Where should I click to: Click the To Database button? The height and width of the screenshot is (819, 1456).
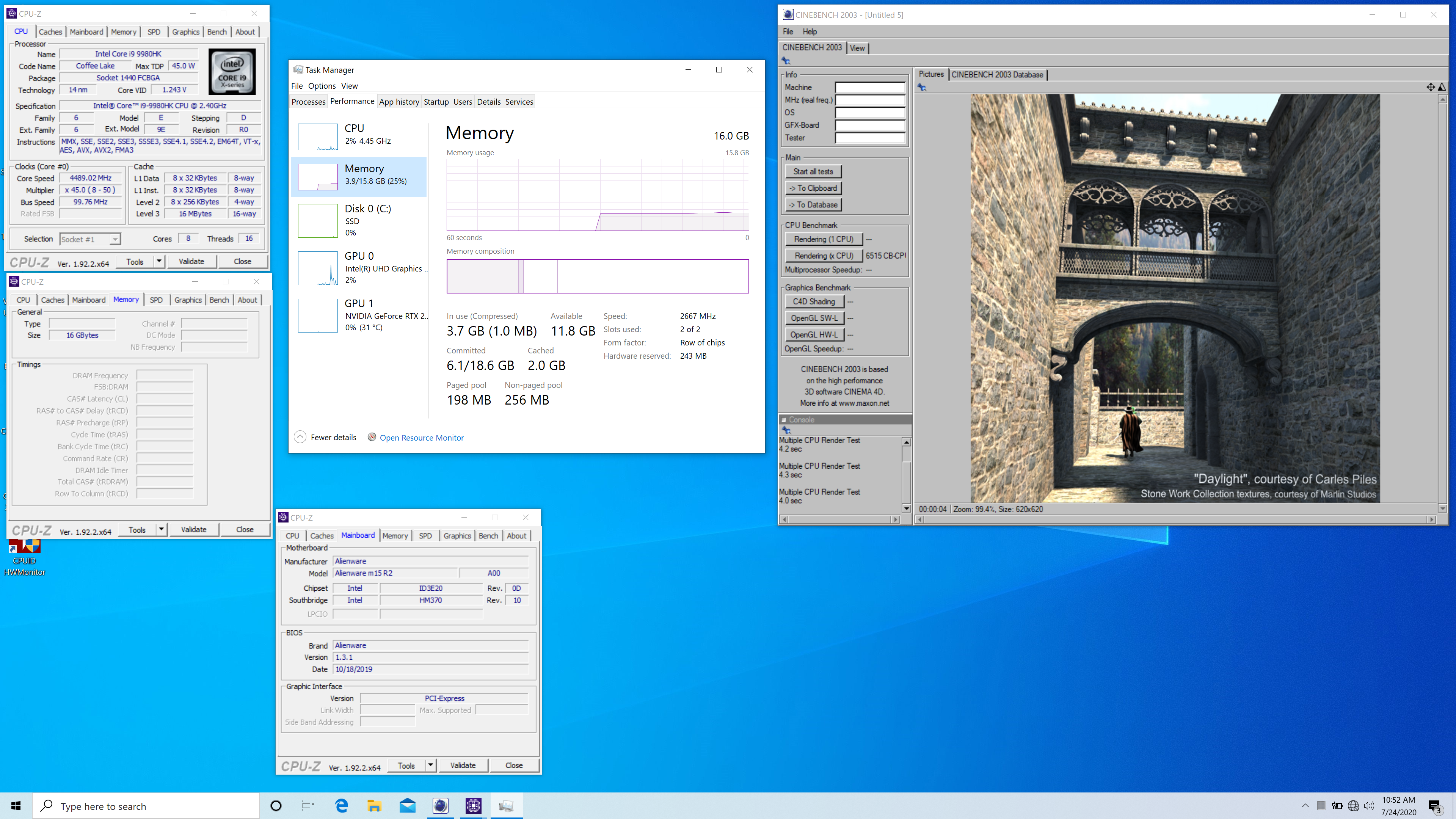pyautogui.click(x=813, y=205)
